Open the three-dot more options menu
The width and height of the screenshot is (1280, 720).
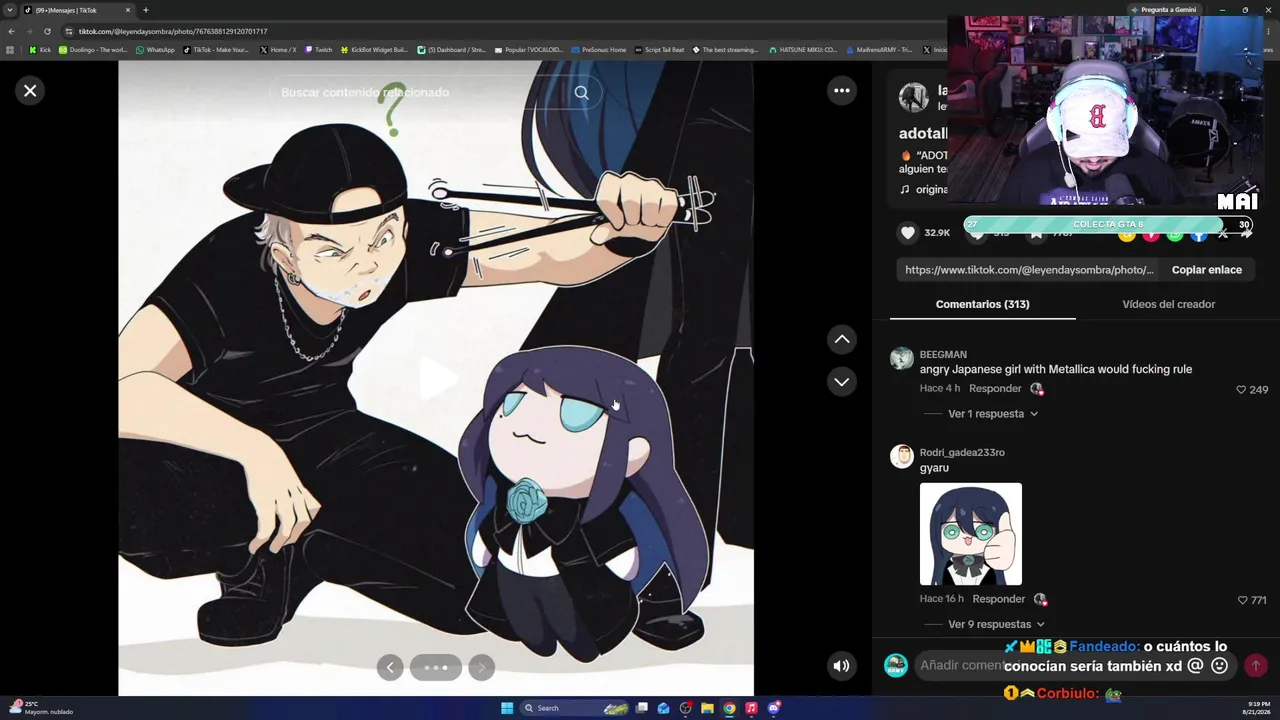(x=842, y=91)
